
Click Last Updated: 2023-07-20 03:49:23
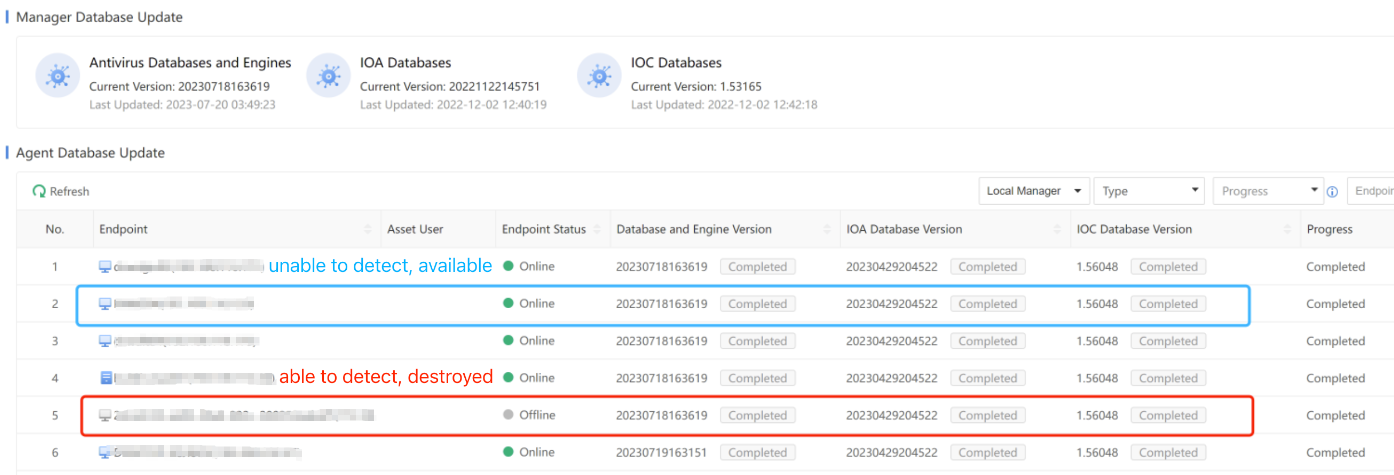(182, 104)
